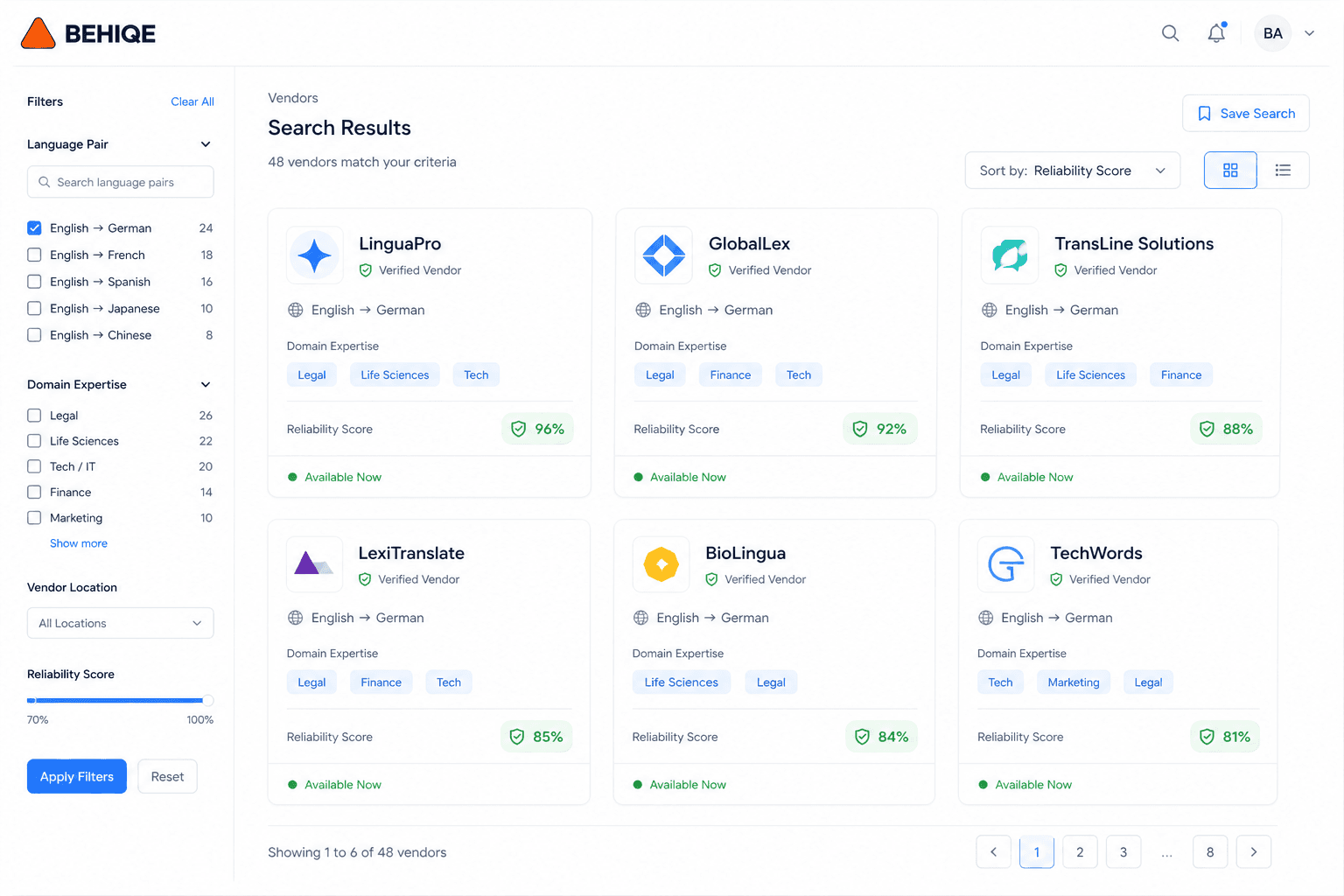Click LexiTranslate's verified shield icon
Screen dimensions: 1344x896
[365, 579]
